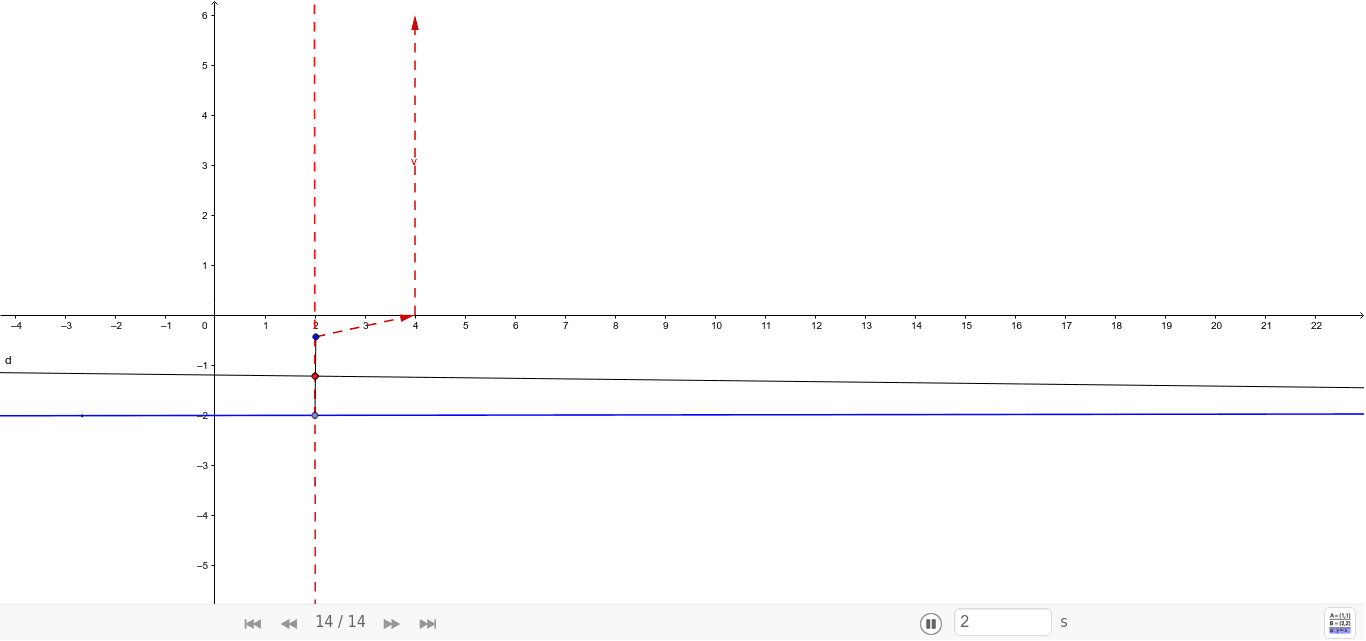Image resolution: width=1366 pixels, height=641 pixels.
Task: Click the arrowhead at top of vector v
Action: (x=415, y=23)
